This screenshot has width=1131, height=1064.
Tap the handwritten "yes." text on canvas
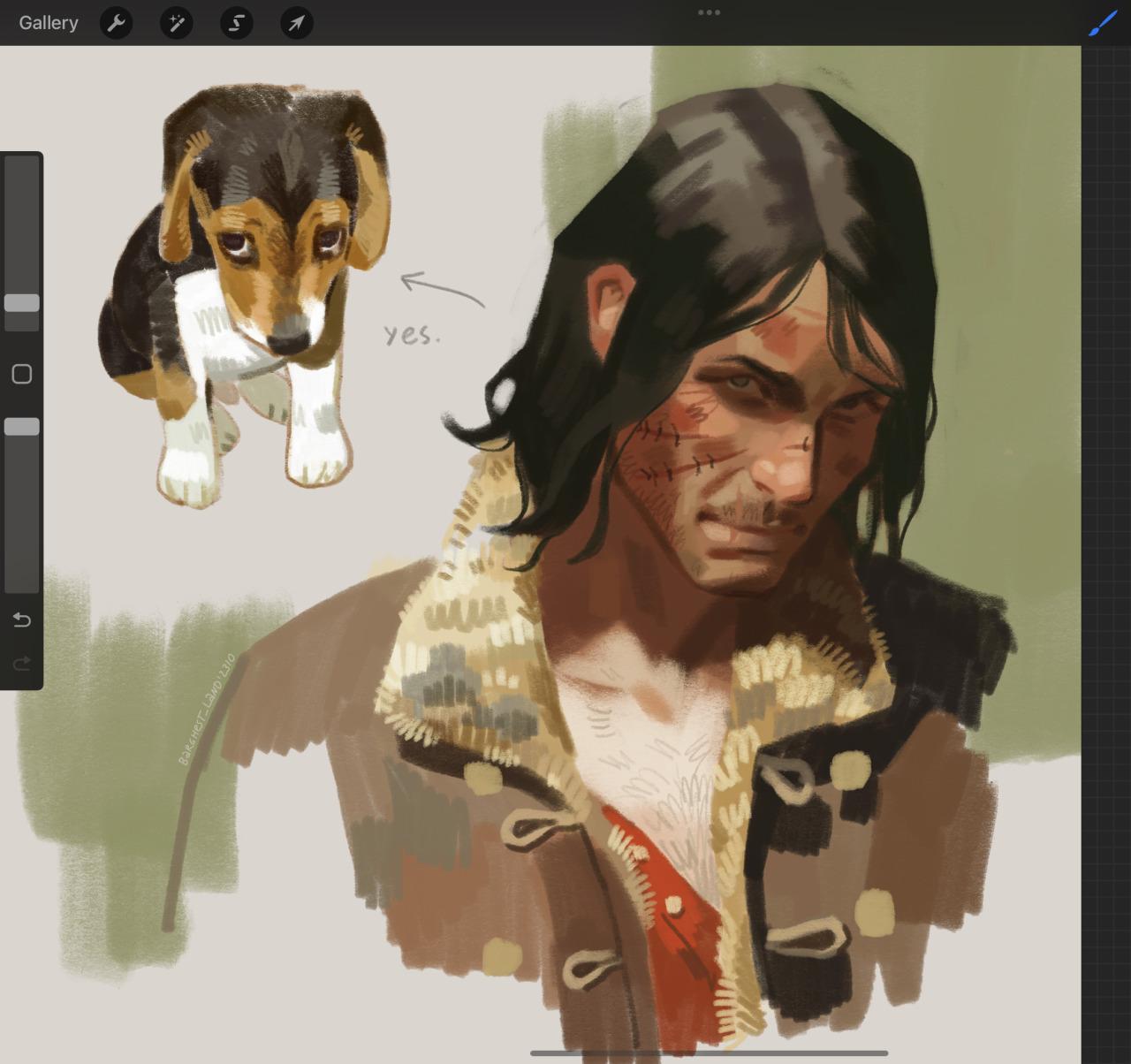click(x=411, y=335)
